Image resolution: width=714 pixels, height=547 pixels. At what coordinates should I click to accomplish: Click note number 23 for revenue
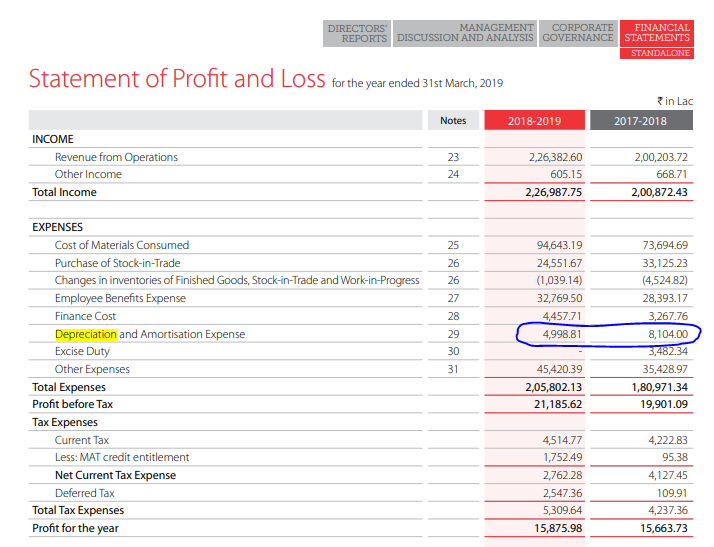(453, 157)
